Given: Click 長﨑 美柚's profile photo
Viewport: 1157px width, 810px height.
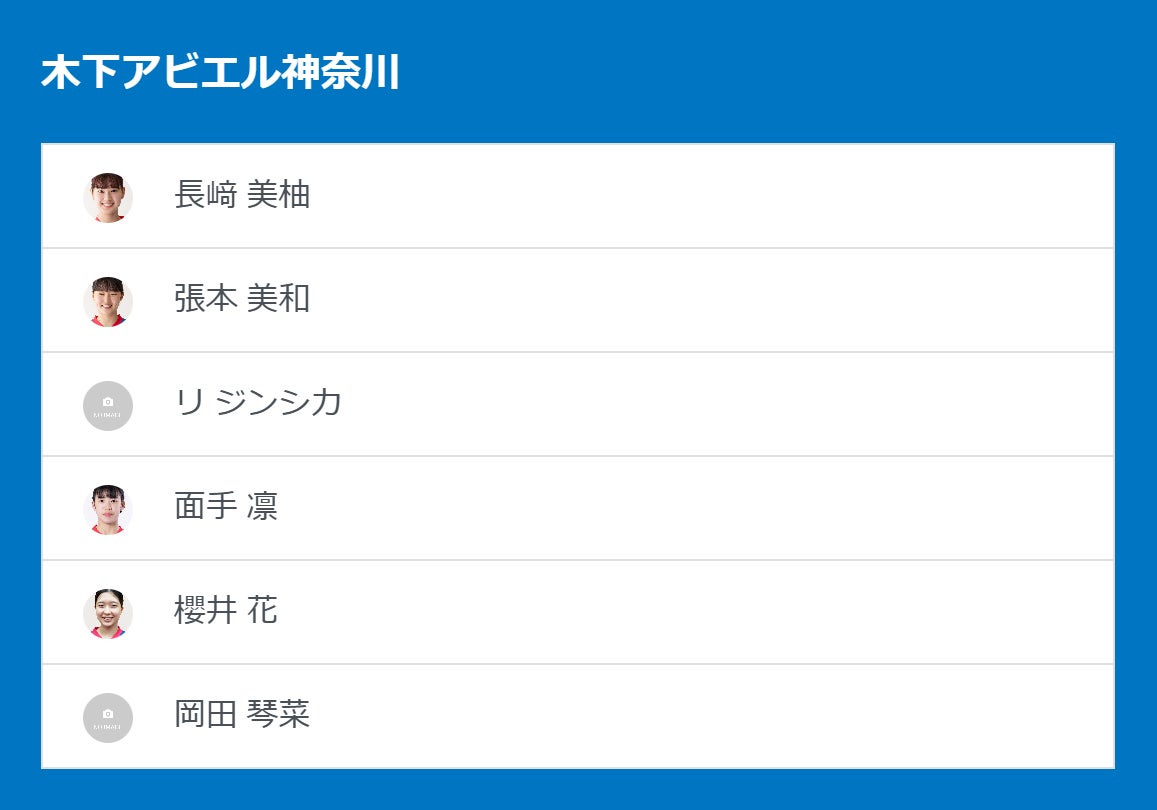Looking at the screenshot, I should pos(108,197).
